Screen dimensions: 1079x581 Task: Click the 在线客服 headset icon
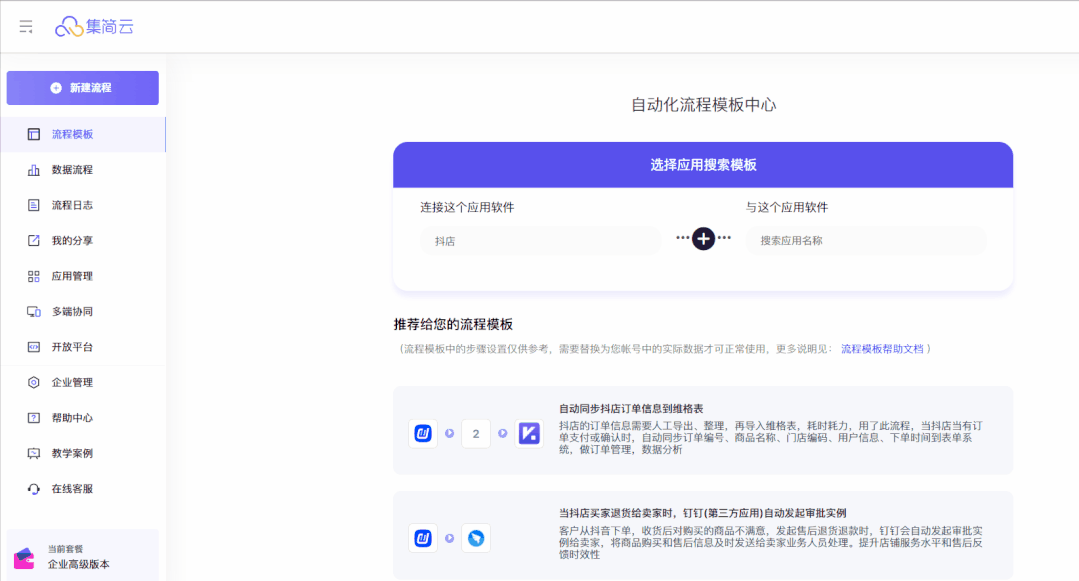coord(34,489)
